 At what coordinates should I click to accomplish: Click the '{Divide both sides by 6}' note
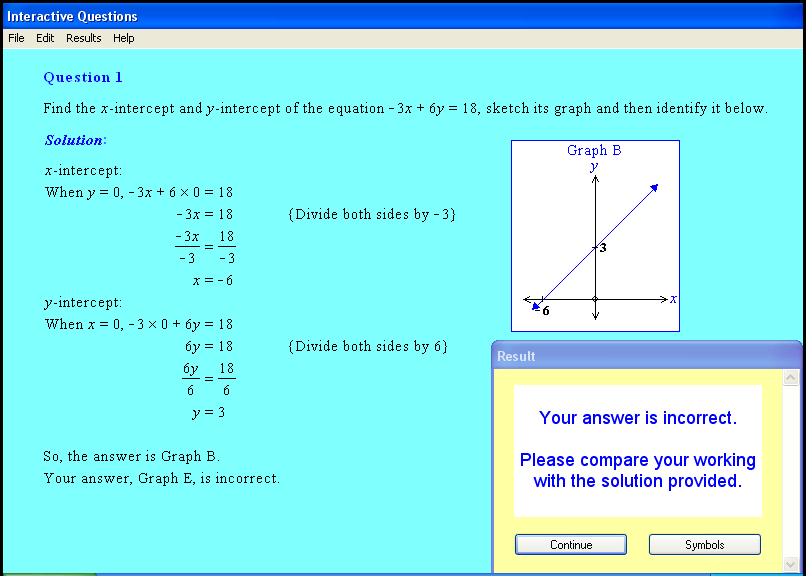point(368,346)
